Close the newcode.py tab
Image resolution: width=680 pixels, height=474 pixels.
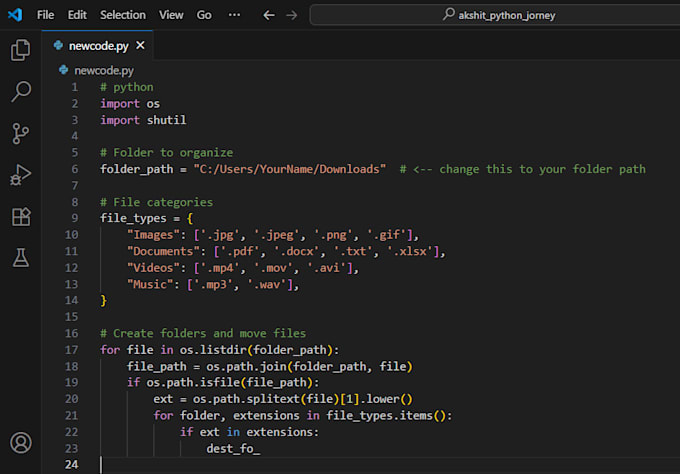click(x=140, y=45)
